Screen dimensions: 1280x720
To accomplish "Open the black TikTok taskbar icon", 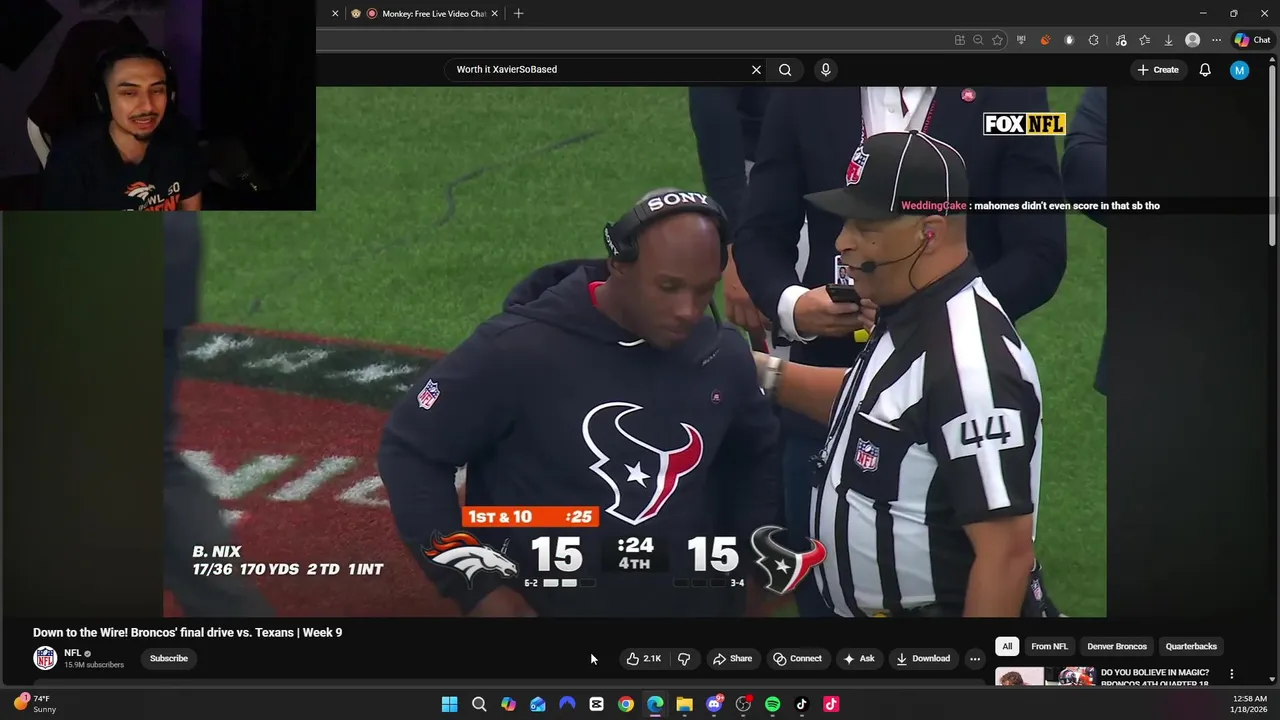I will pos(801,704).
